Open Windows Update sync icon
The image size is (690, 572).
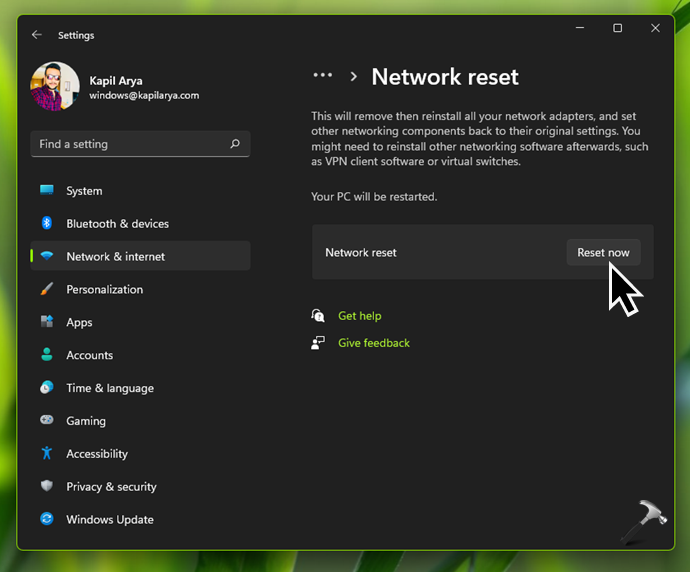click(47, 520)
